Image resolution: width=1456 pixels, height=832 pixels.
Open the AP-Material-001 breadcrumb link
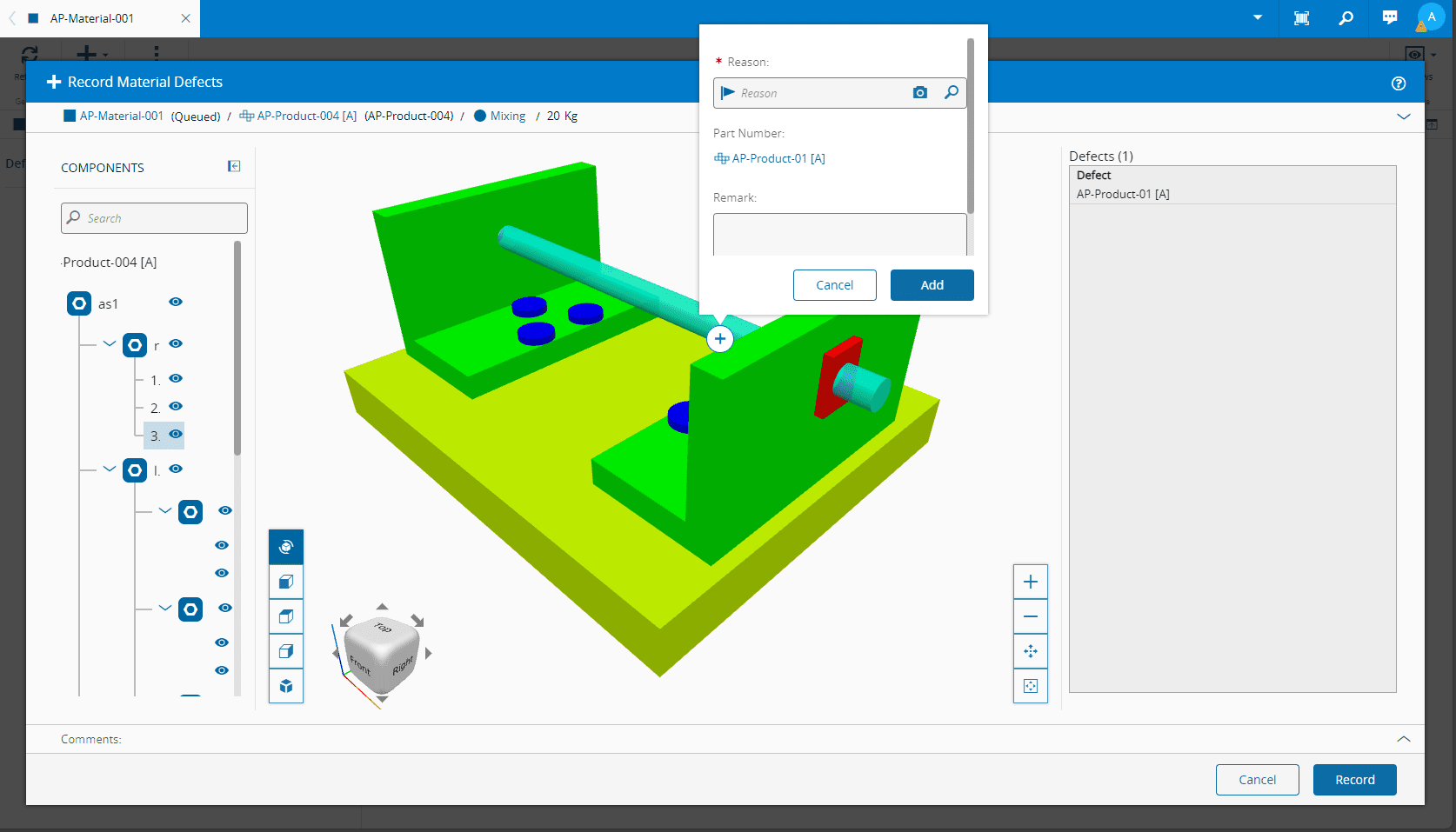pyautogui.click(x=121, y=116)
